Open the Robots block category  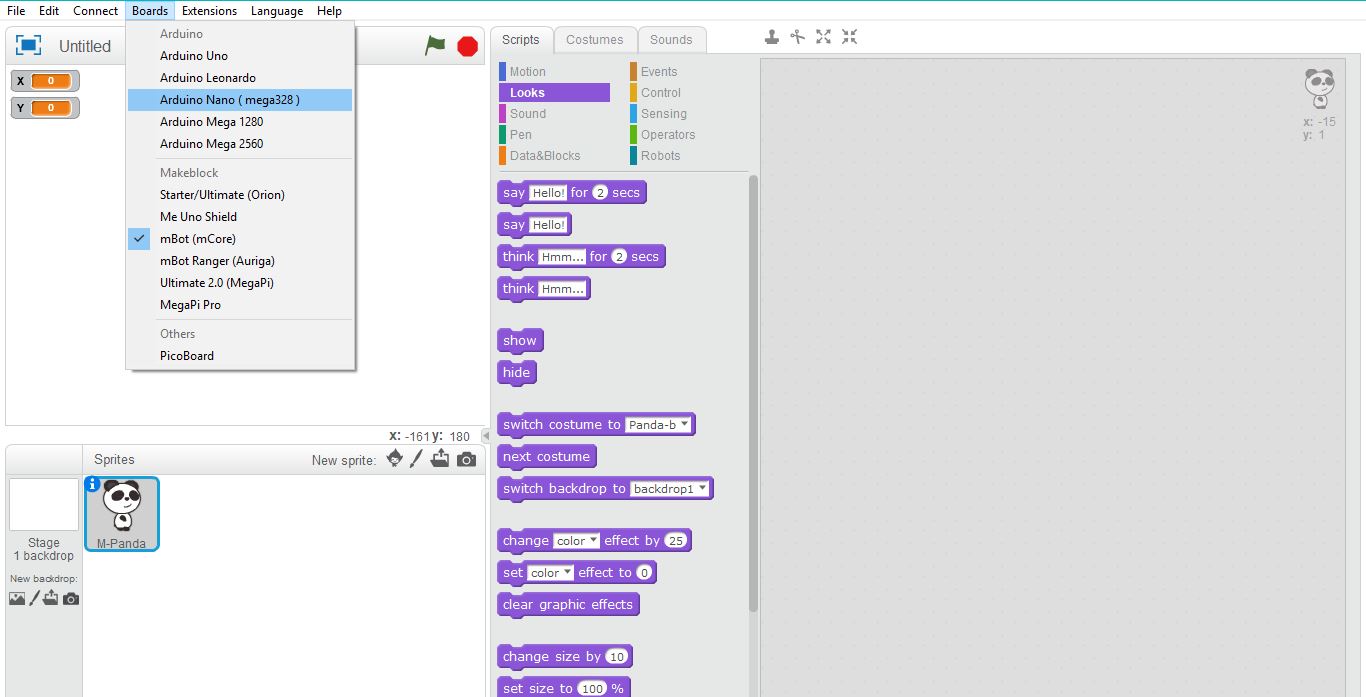[660, 156]
